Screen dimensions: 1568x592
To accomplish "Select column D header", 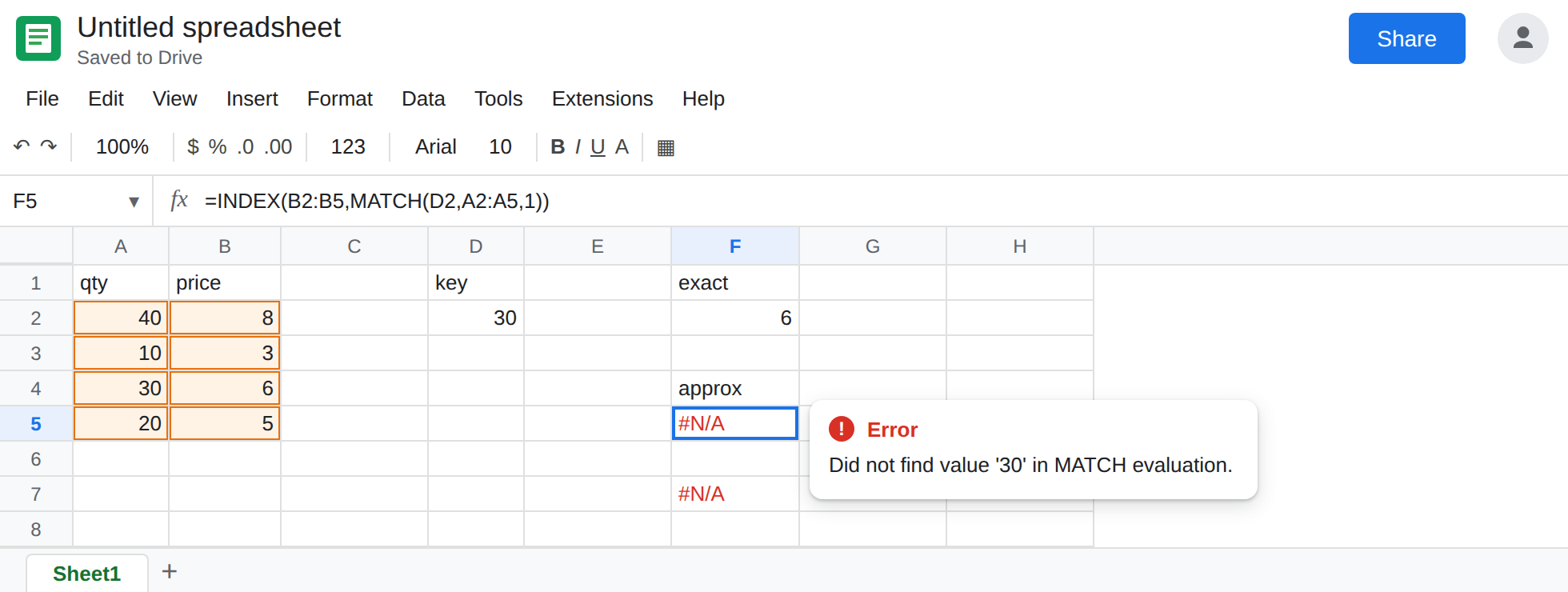I will [476, 246].
